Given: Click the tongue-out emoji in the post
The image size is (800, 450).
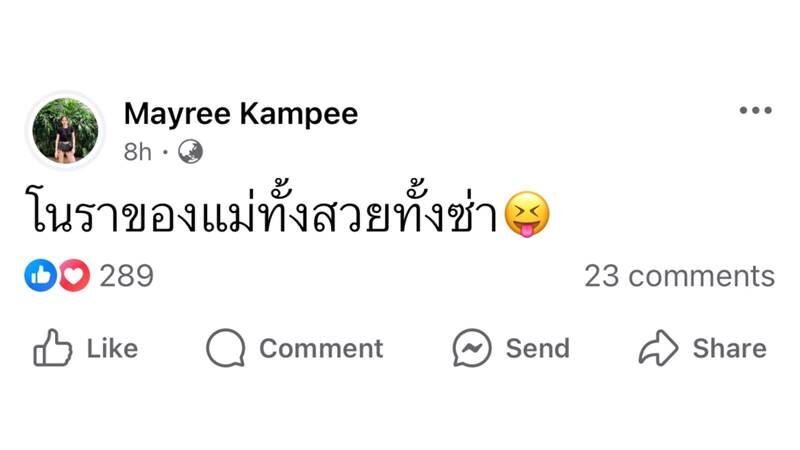Looking at the screenshot, I should (526, 216).
